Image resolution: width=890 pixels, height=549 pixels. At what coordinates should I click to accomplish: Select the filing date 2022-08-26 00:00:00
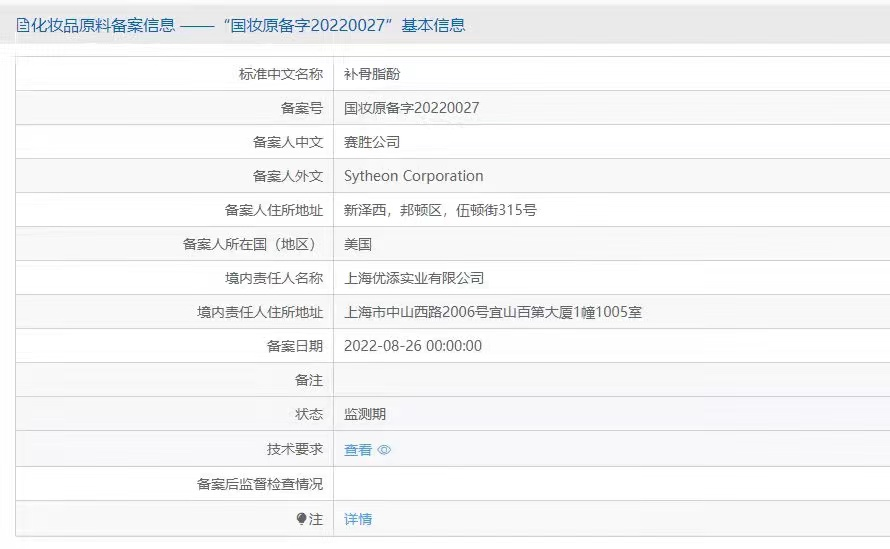[412, 346]
